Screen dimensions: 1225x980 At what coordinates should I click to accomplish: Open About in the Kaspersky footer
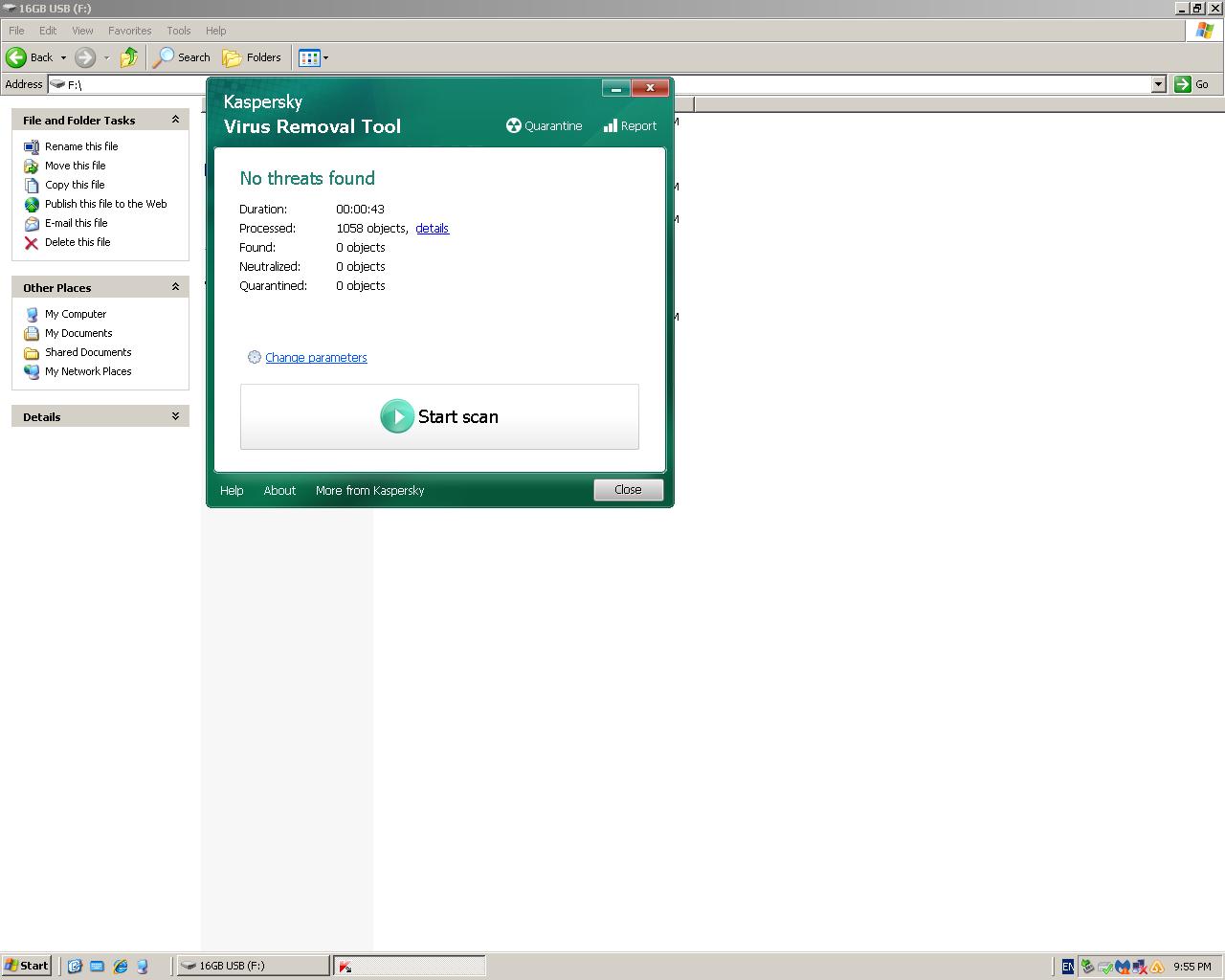point(279,490)
